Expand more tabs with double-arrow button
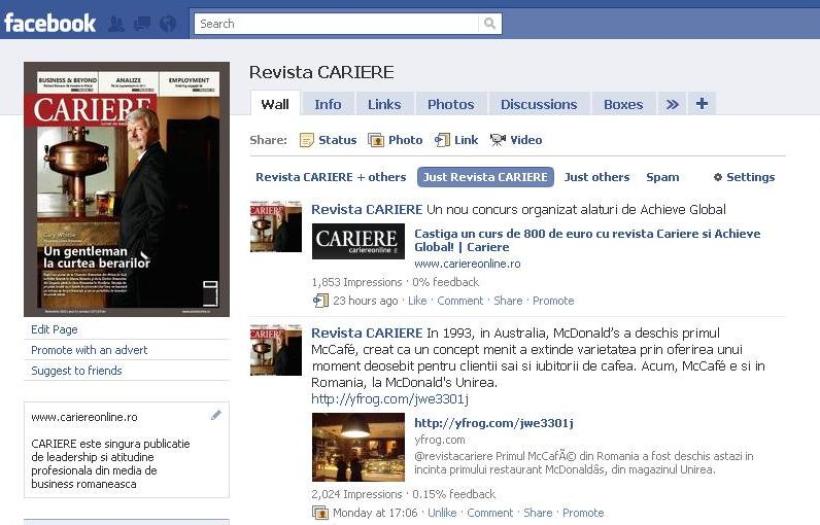Viewport: 820px width, 525px height. 672,104
